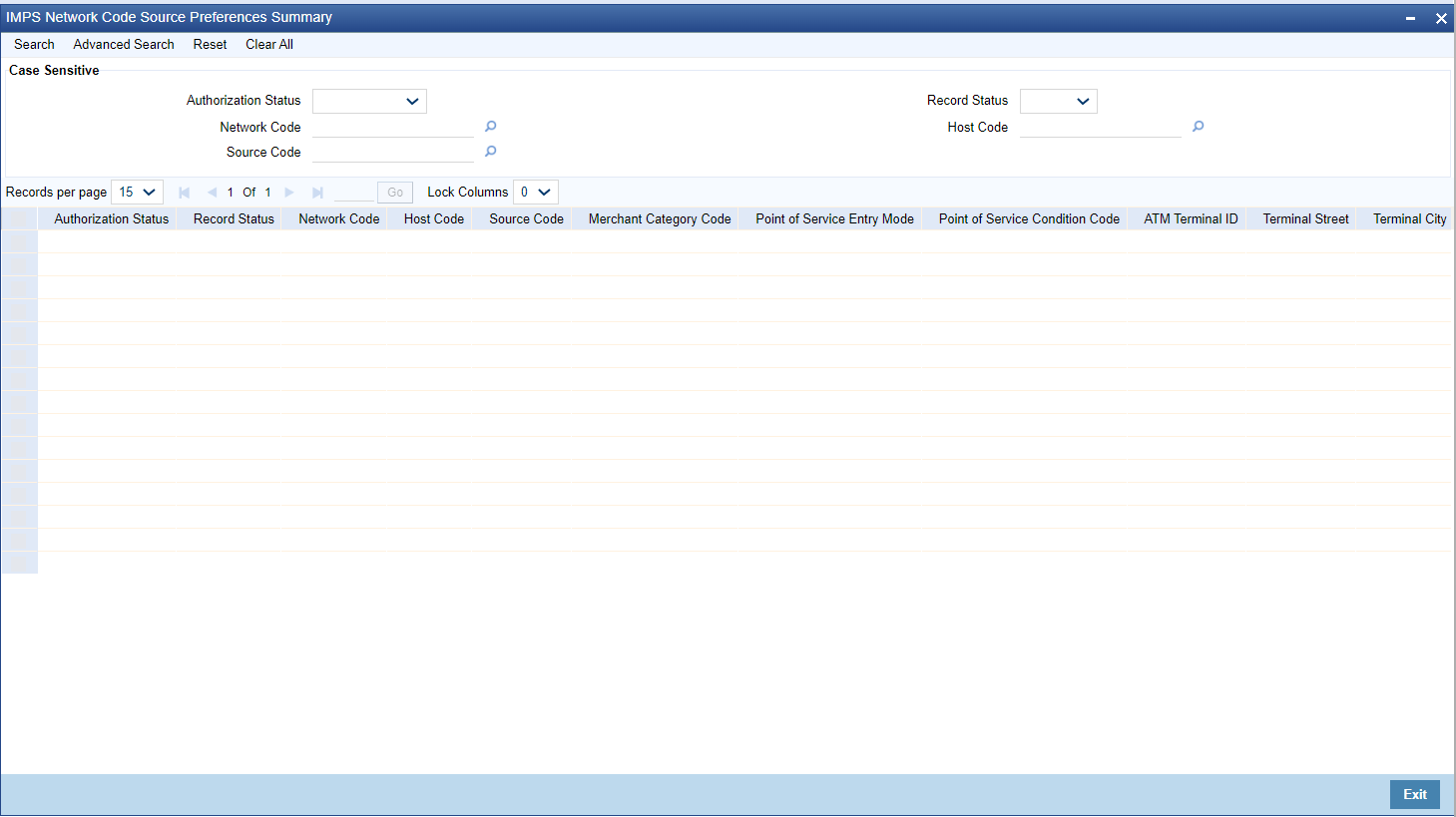Go to next page of records

(289, 193)
